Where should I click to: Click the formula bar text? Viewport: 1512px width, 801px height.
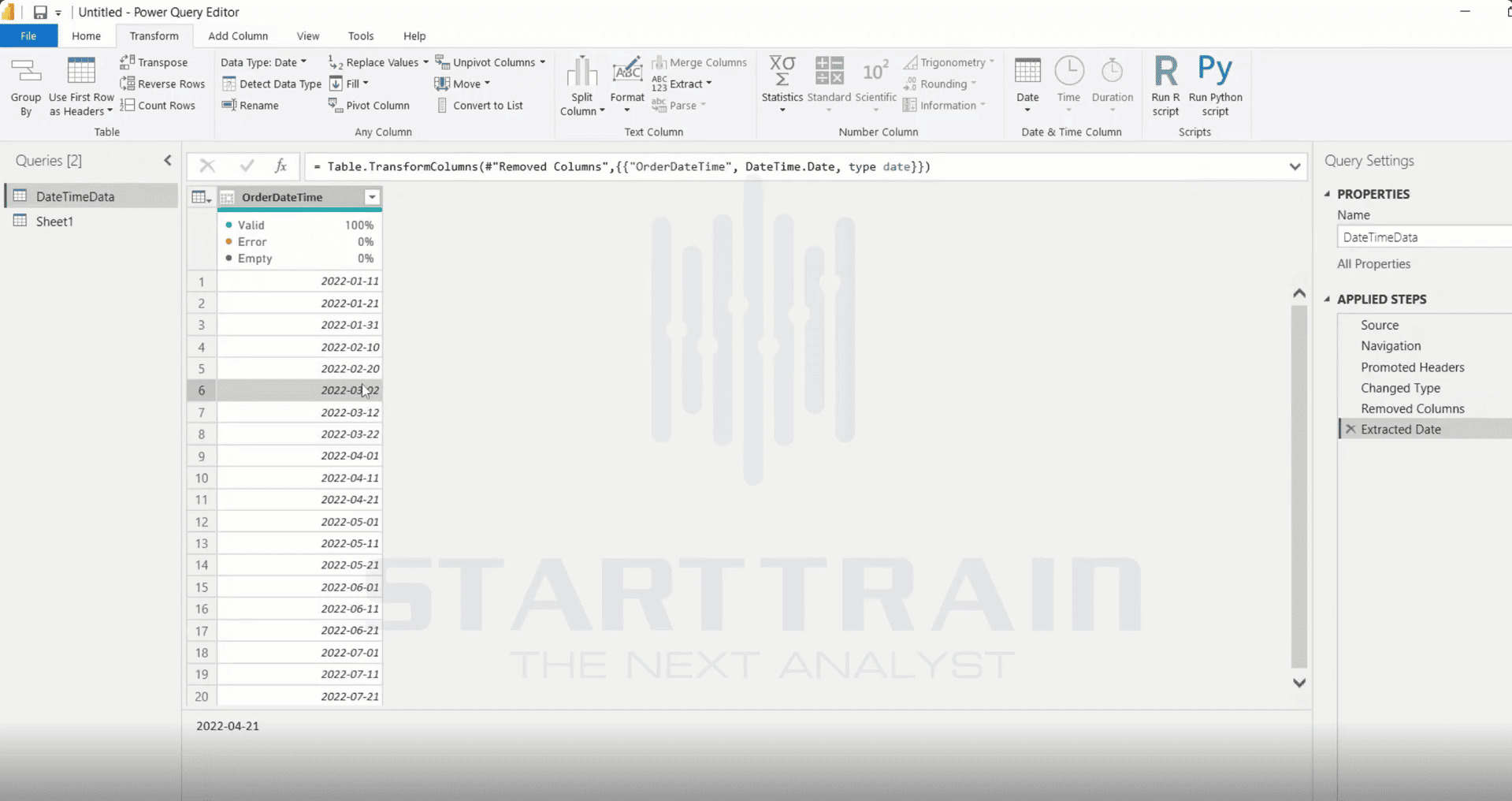622,166
